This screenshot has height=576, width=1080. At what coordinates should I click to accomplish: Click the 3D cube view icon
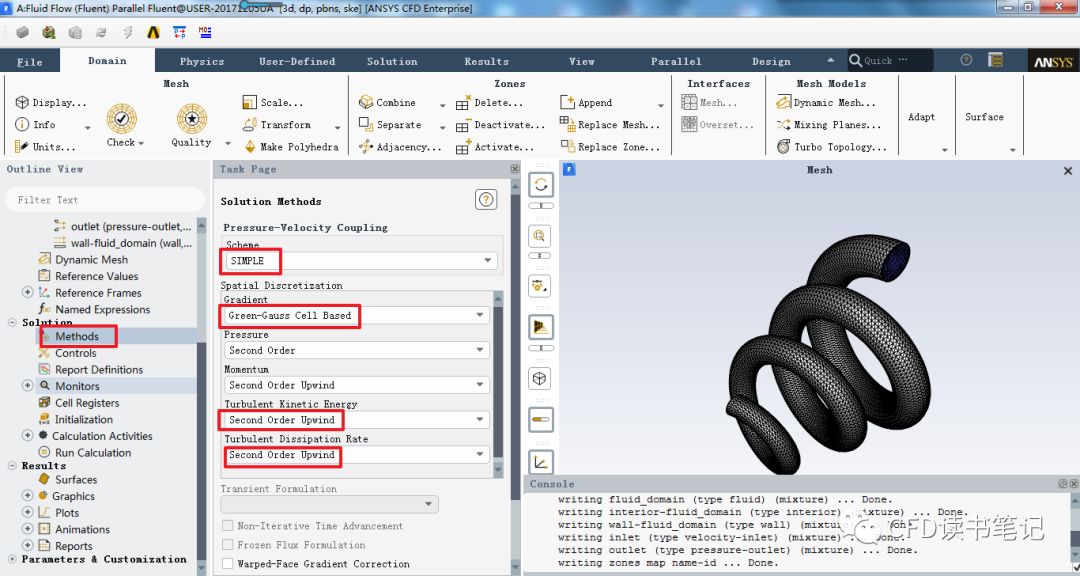click(x=540, y=378)
